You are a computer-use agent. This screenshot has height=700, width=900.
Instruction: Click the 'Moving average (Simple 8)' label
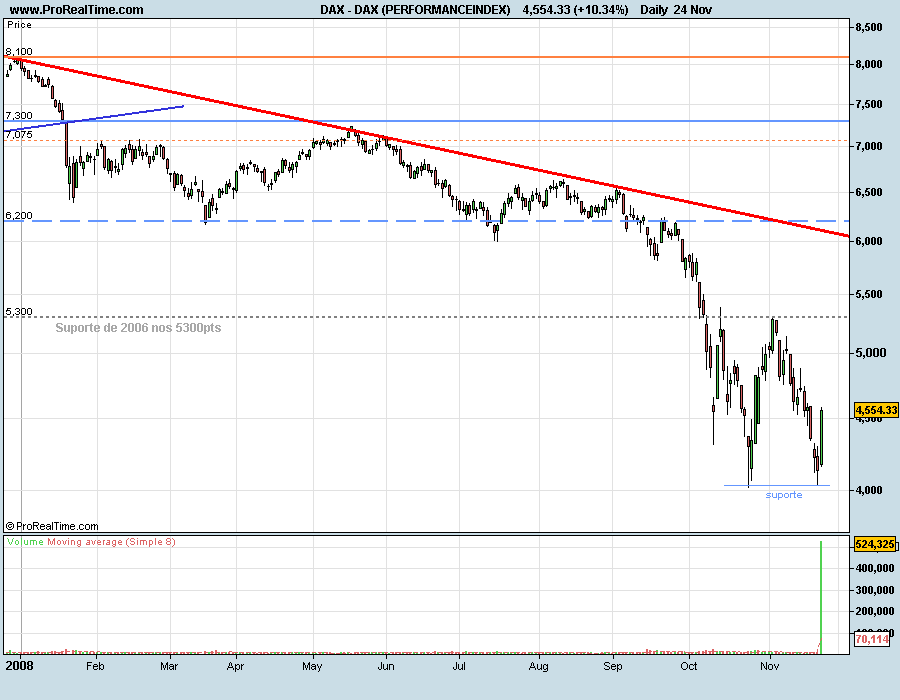coord(111,542)
